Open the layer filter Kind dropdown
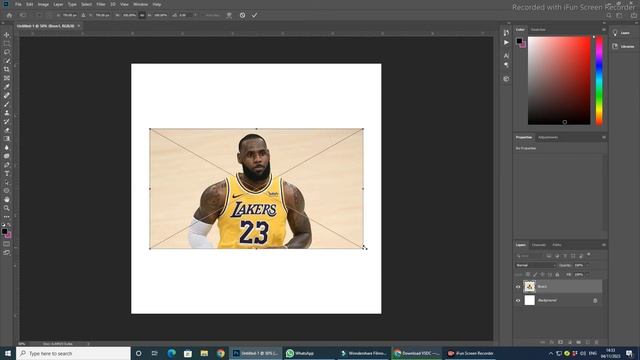 pos(529,256)
